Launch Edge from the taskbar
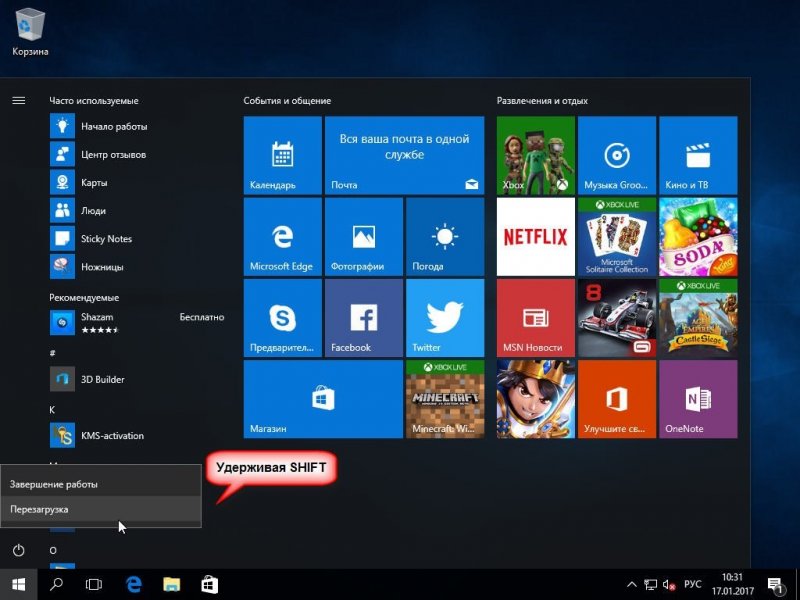The height and width of the screenshot is (600, 800). tap(133, 584)
